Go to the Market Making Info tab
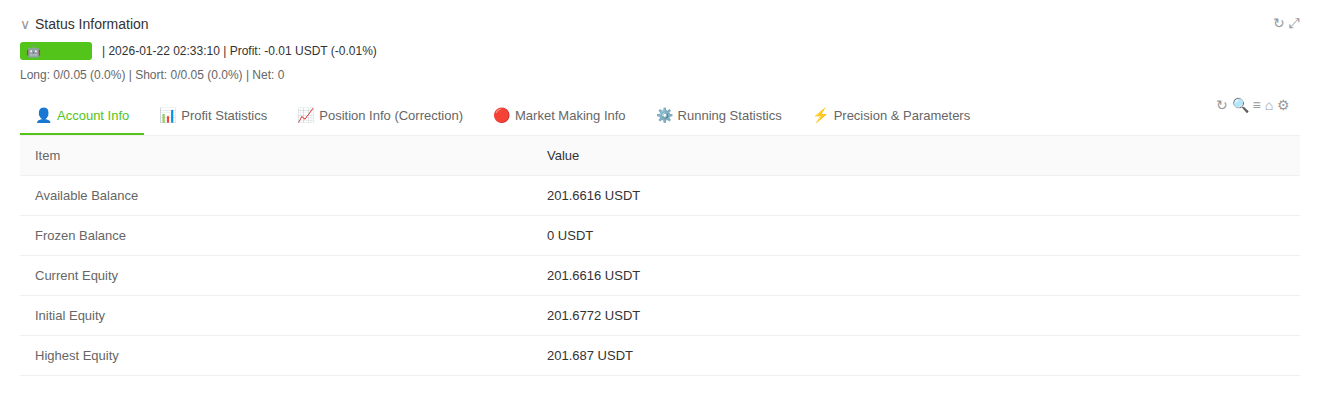The width and height of the screenshot is (1320, 400). [559, 116]
